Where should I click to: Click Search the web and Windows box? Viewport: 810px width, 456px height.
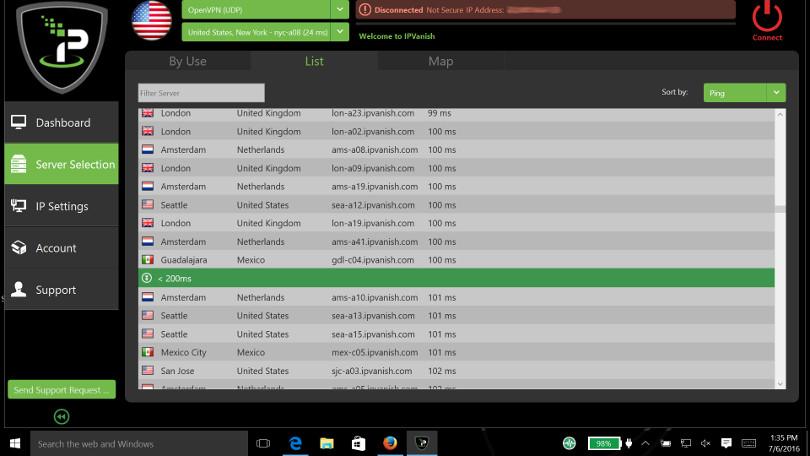click(x=139, y=444)
